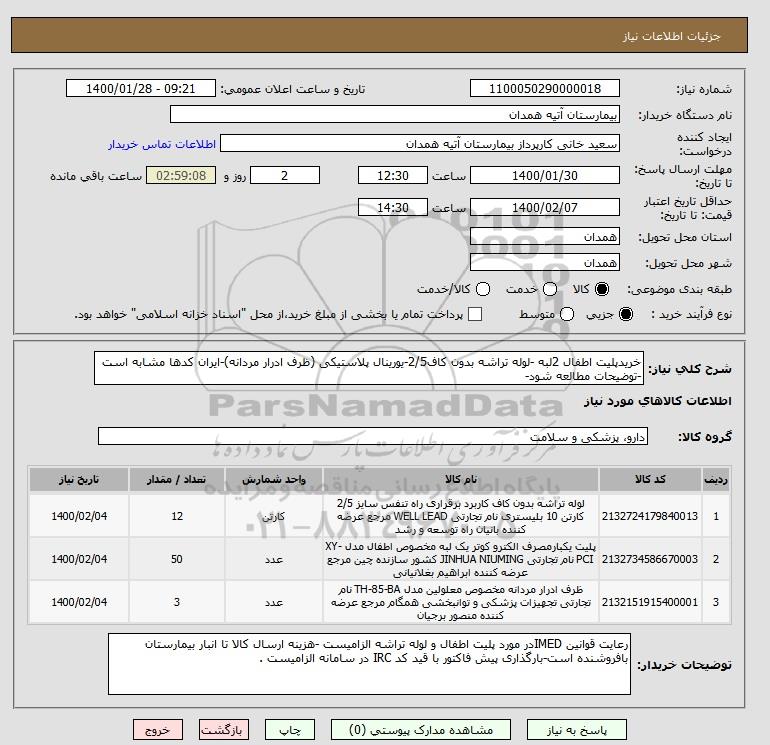Click the buyer name field بیمارستان آتیه همدان
This screenshot has width=770, height=745.
point(395,115)
